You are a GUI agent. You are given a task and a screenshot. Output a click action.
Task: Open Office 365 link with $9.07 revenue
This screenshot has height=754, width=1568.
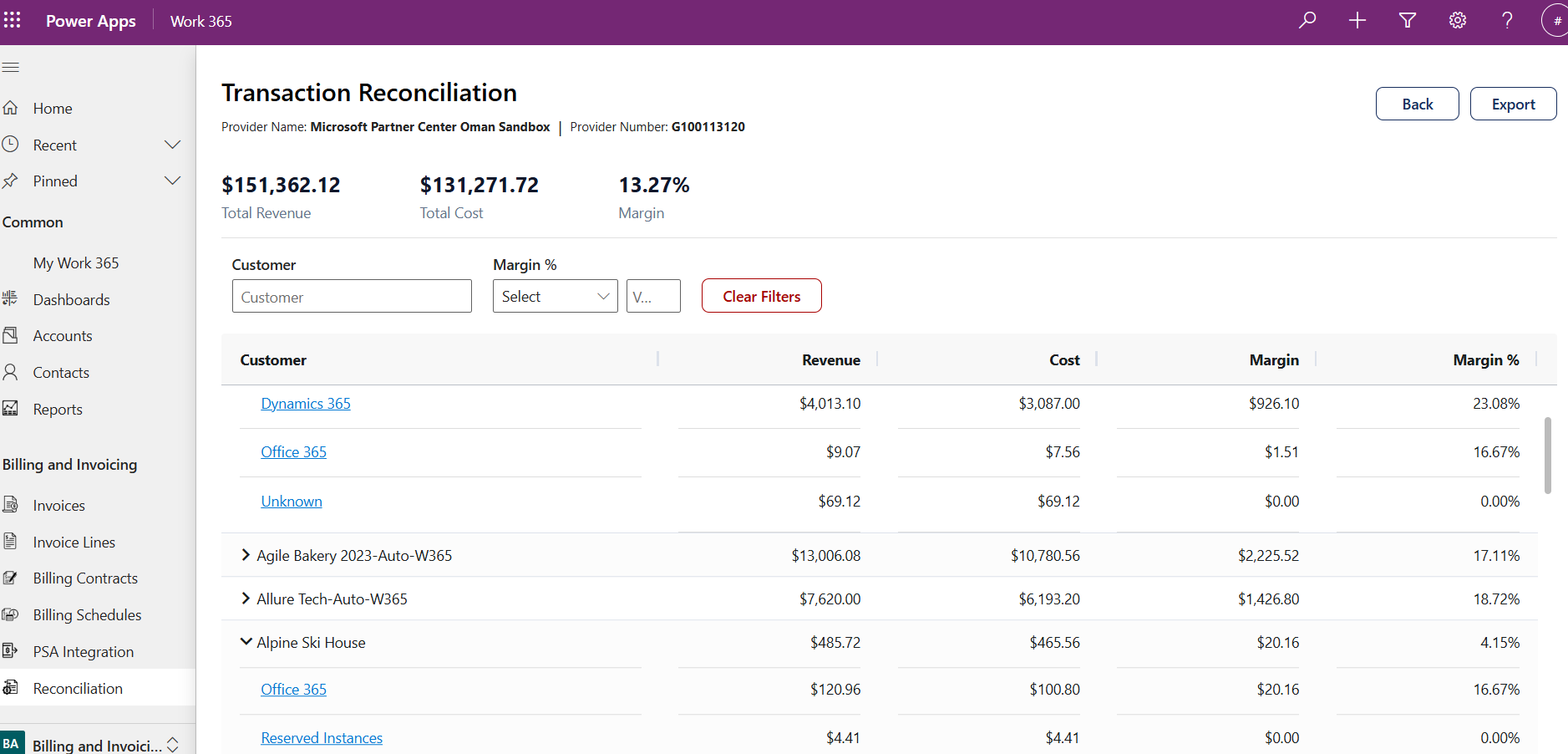[x=293, y=452]
